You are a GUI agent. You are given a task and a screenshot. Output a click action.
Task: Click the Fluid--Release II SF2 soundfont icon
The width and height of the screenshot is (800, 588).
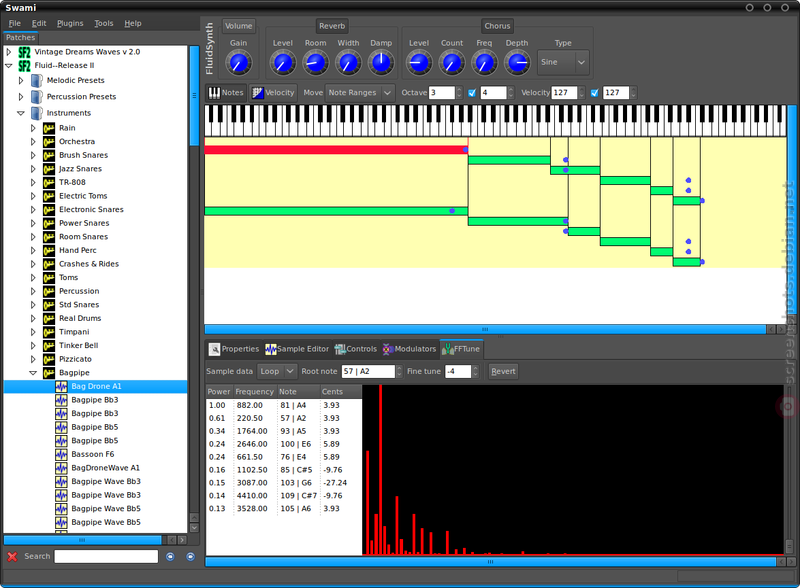point(24,65)
